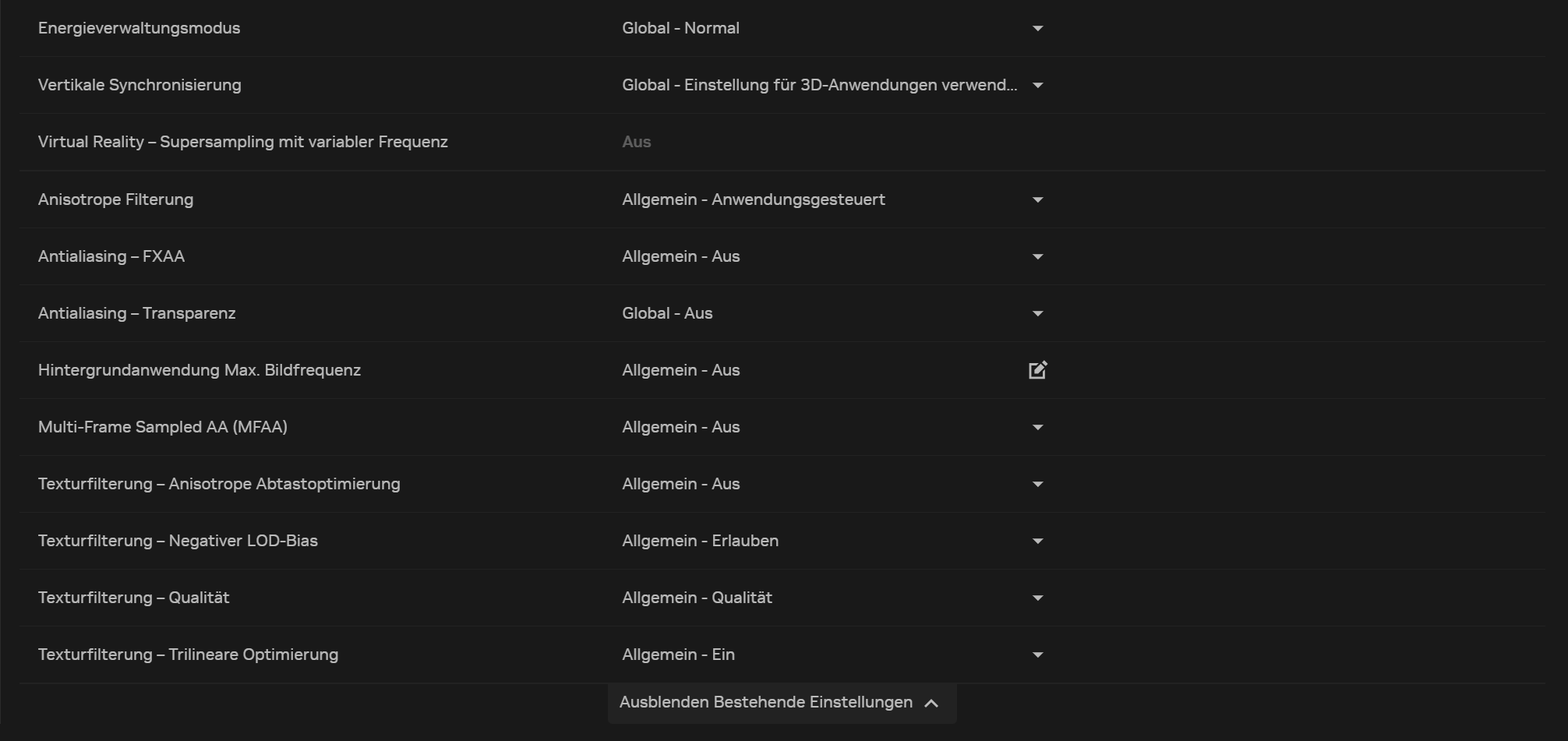Open the Energieverwaltungsmodus dropdown
Screen dimensions: 1568x741
tap(1037, 29)
